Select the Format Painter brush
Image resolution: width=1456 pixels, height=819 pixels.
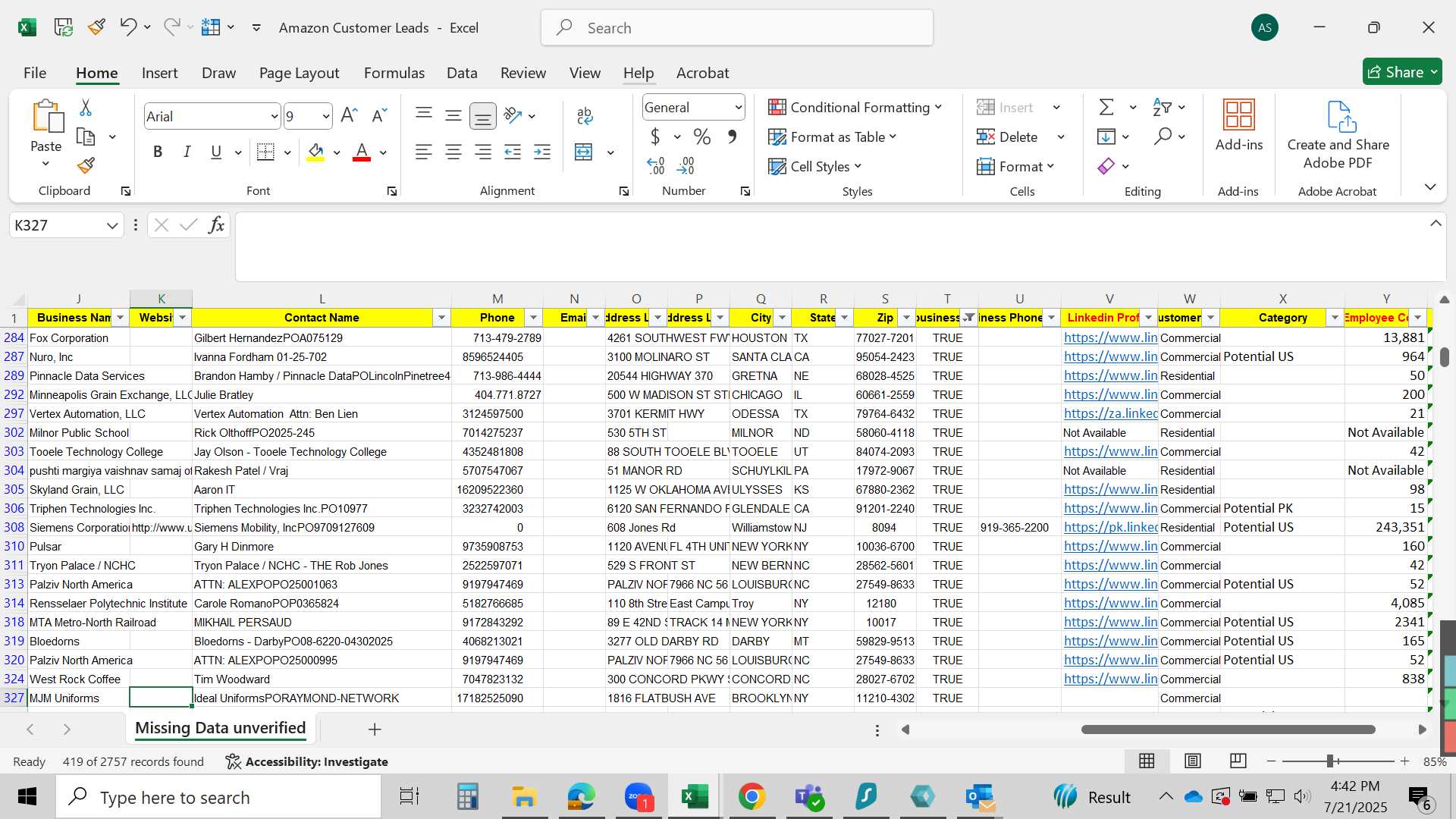coord(86,165)
